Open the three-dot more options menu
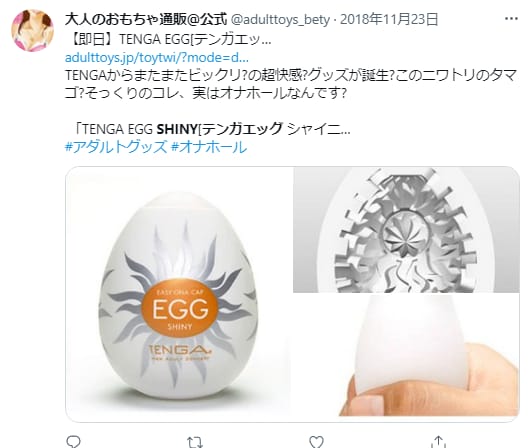Screen dimensions: 532x448 tap(511, 19)
